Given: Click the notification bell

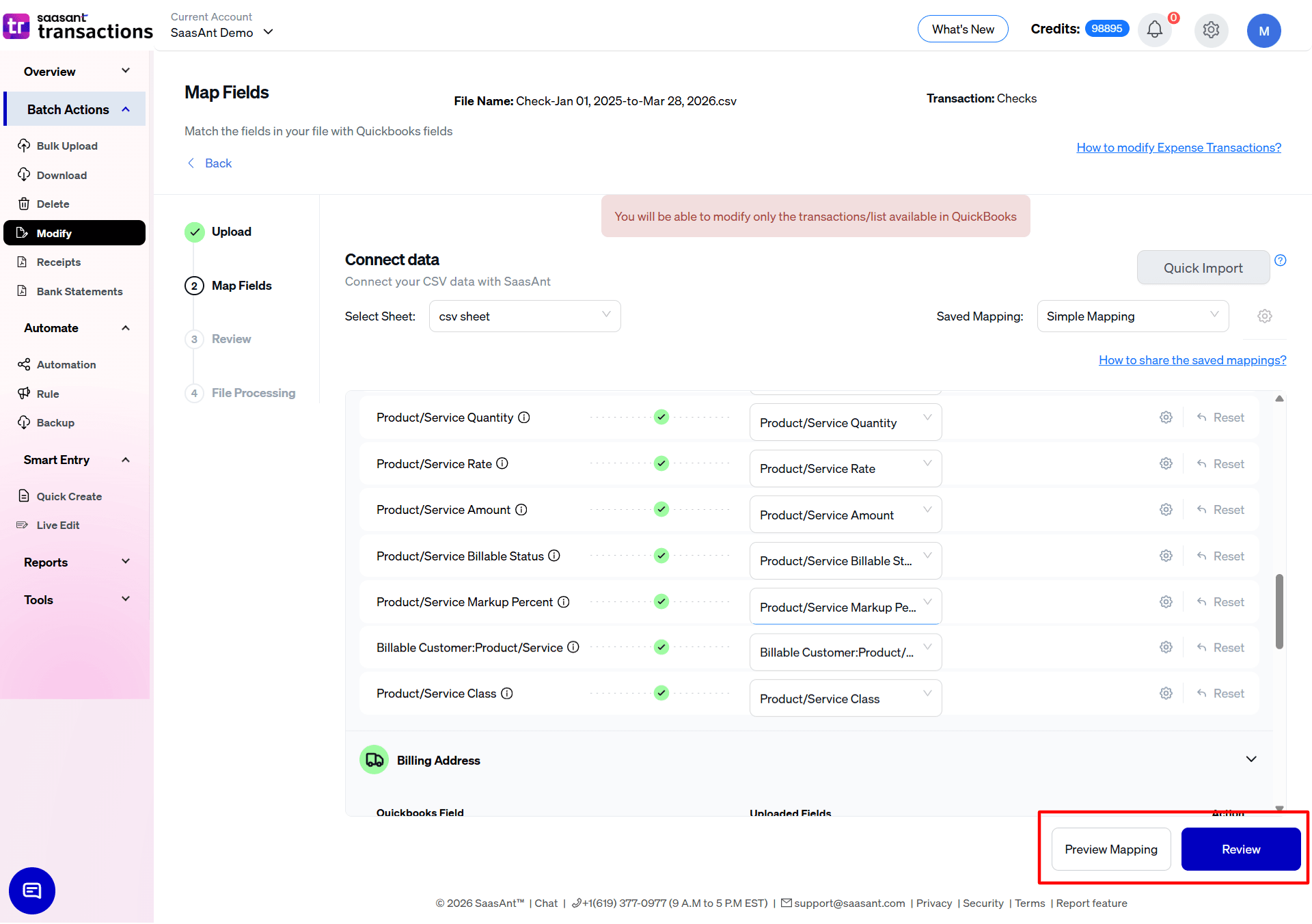Looking at the screenshot, I should pyautogui.click(x=1154, y=30).
